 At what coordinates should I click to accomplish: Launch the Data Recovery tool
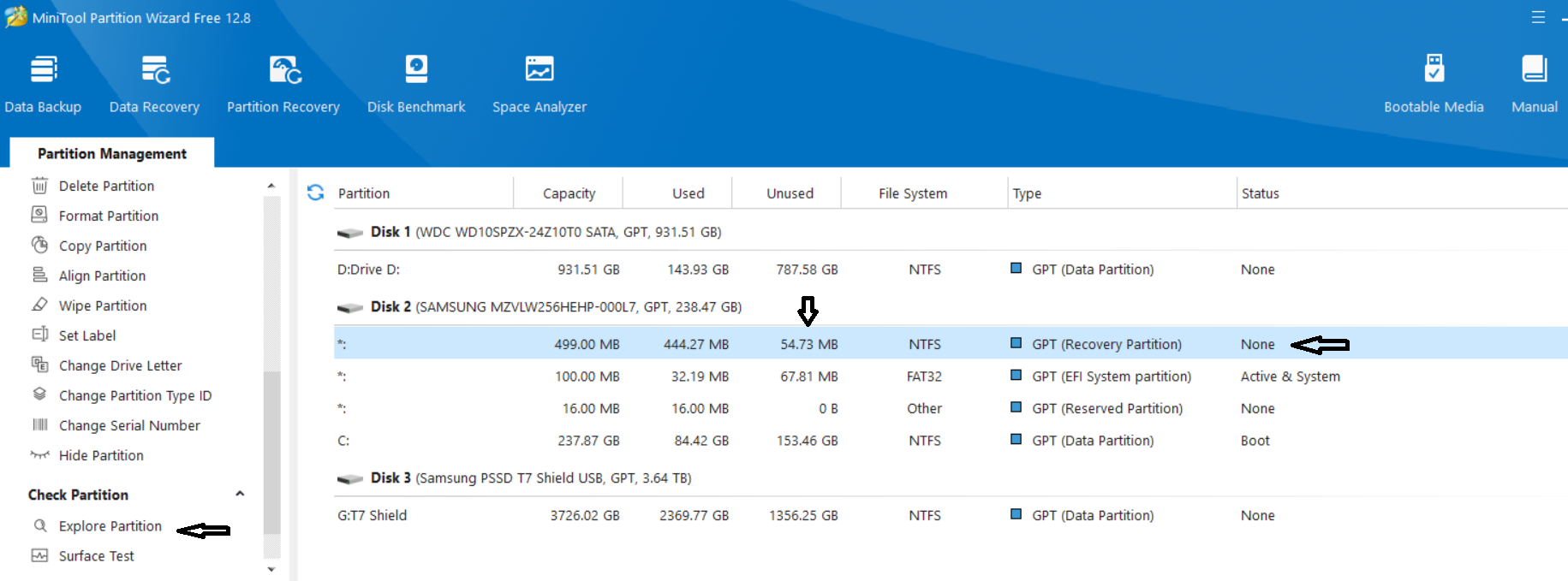click(x=154, y=83)
